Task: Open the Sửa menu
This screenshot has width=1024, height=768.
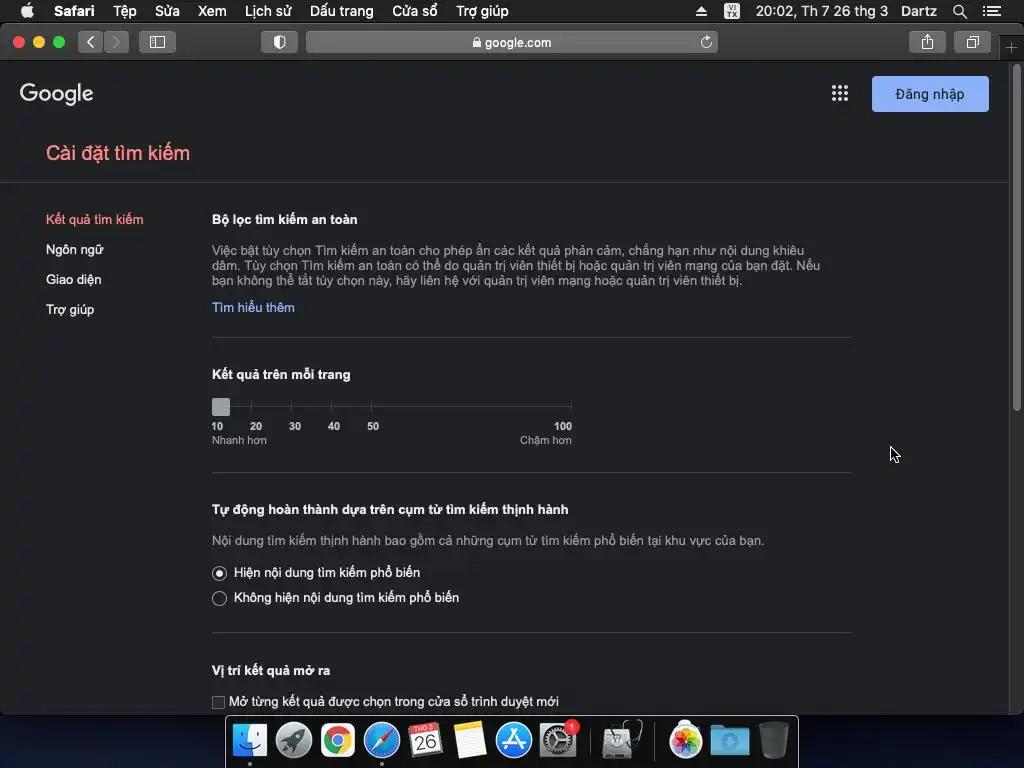Action: 167,11
